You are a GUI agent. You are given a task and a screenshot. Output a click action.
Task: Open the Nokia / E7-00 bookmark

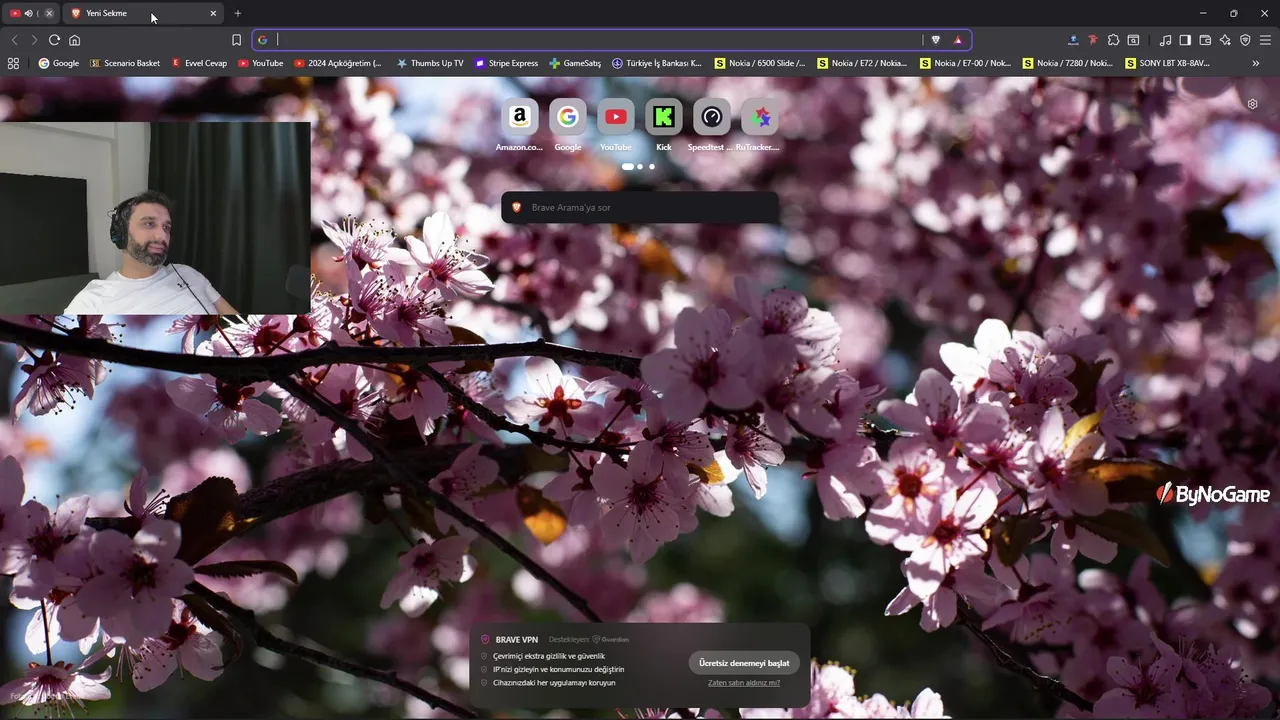tap(965, 63)
